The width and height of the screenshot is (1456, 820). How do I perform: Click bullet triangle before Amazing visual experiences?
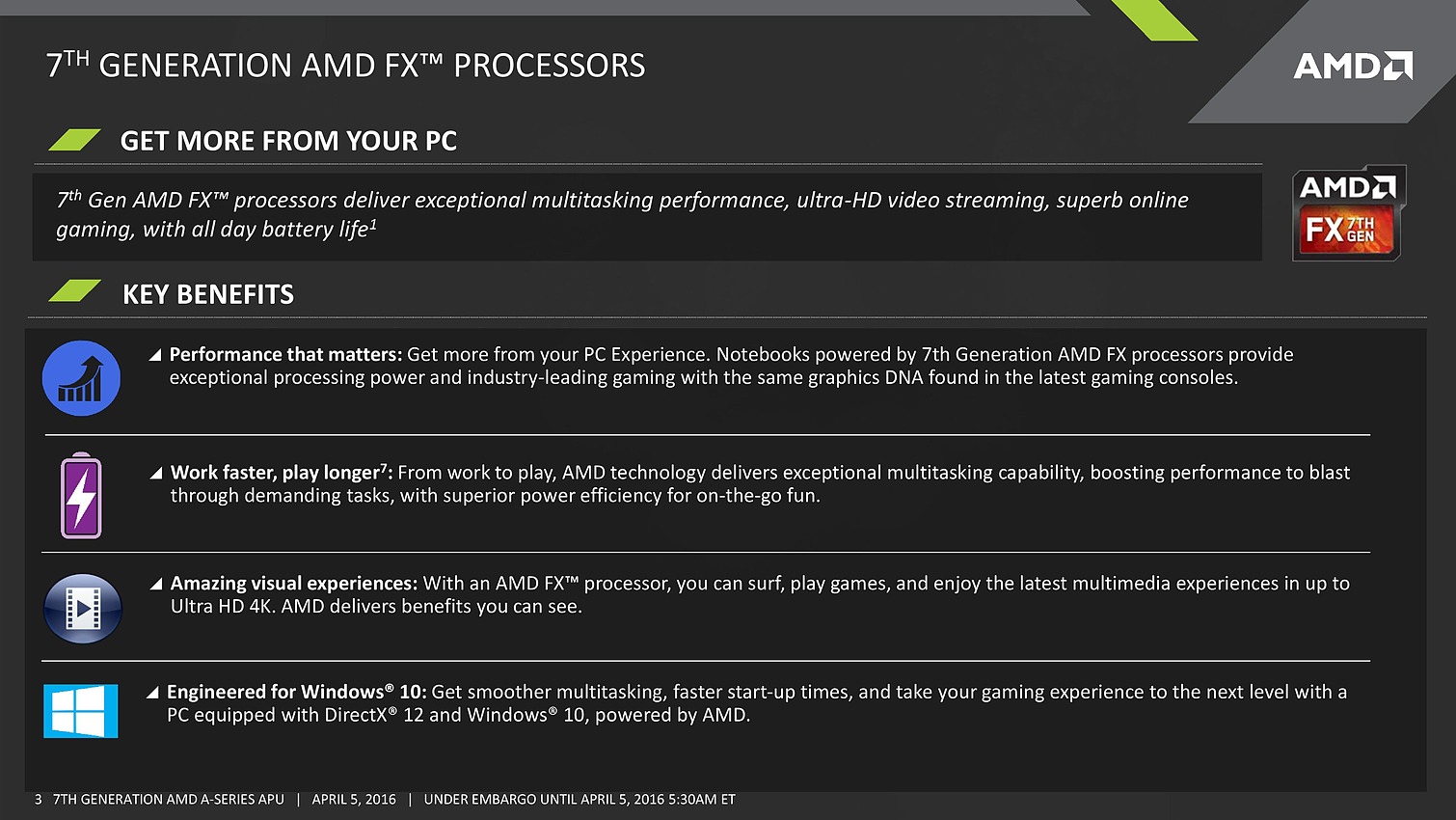(156, 584)
